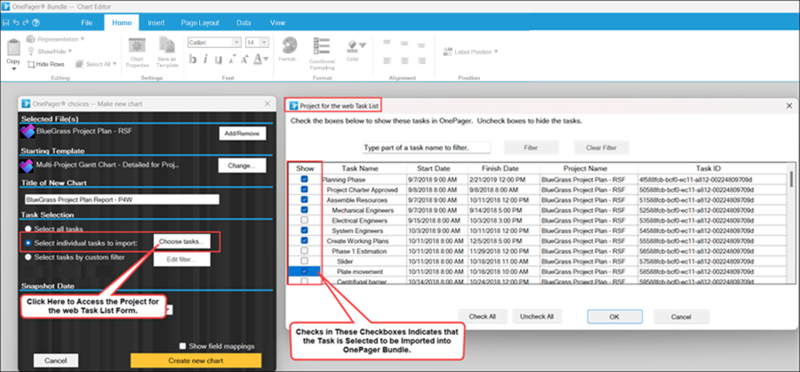The width and height of the screenshot is (800, 372).
Task: Click the Change... template button
Action: click(x=242, y=166)
